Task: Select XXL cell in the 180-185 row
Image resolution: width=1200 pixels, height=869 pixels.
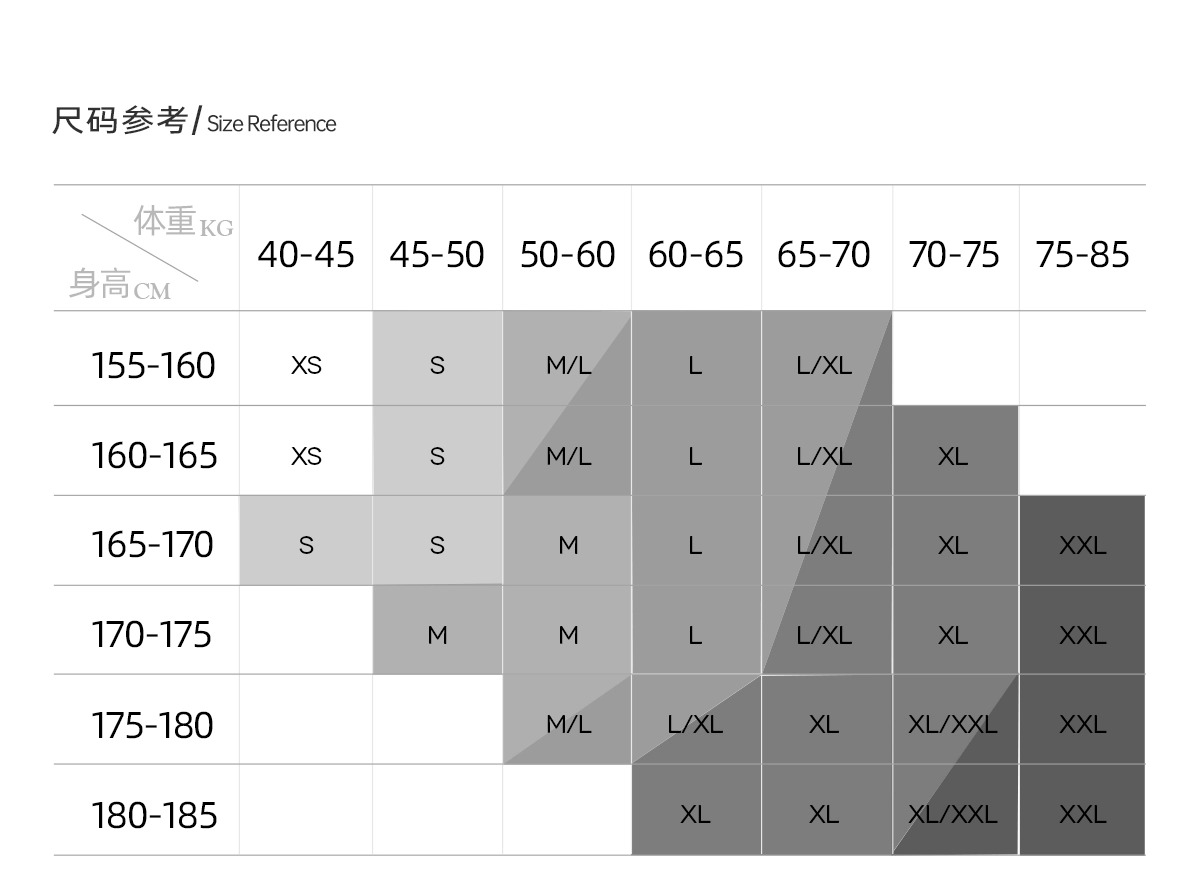Action: click(1082, 815)
